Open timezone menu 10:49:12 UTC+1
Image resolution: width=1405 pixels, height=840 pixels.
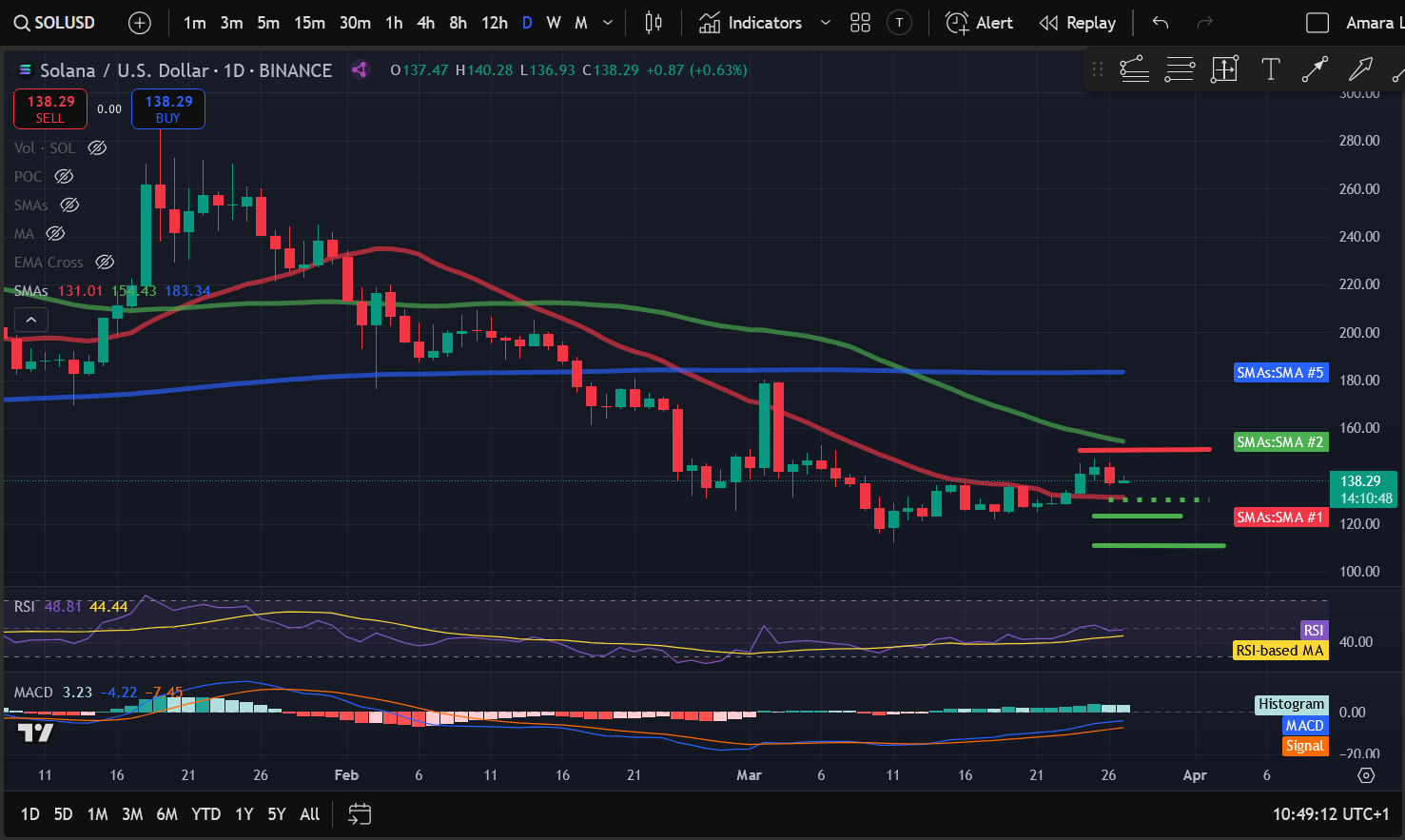point(1331,814)
